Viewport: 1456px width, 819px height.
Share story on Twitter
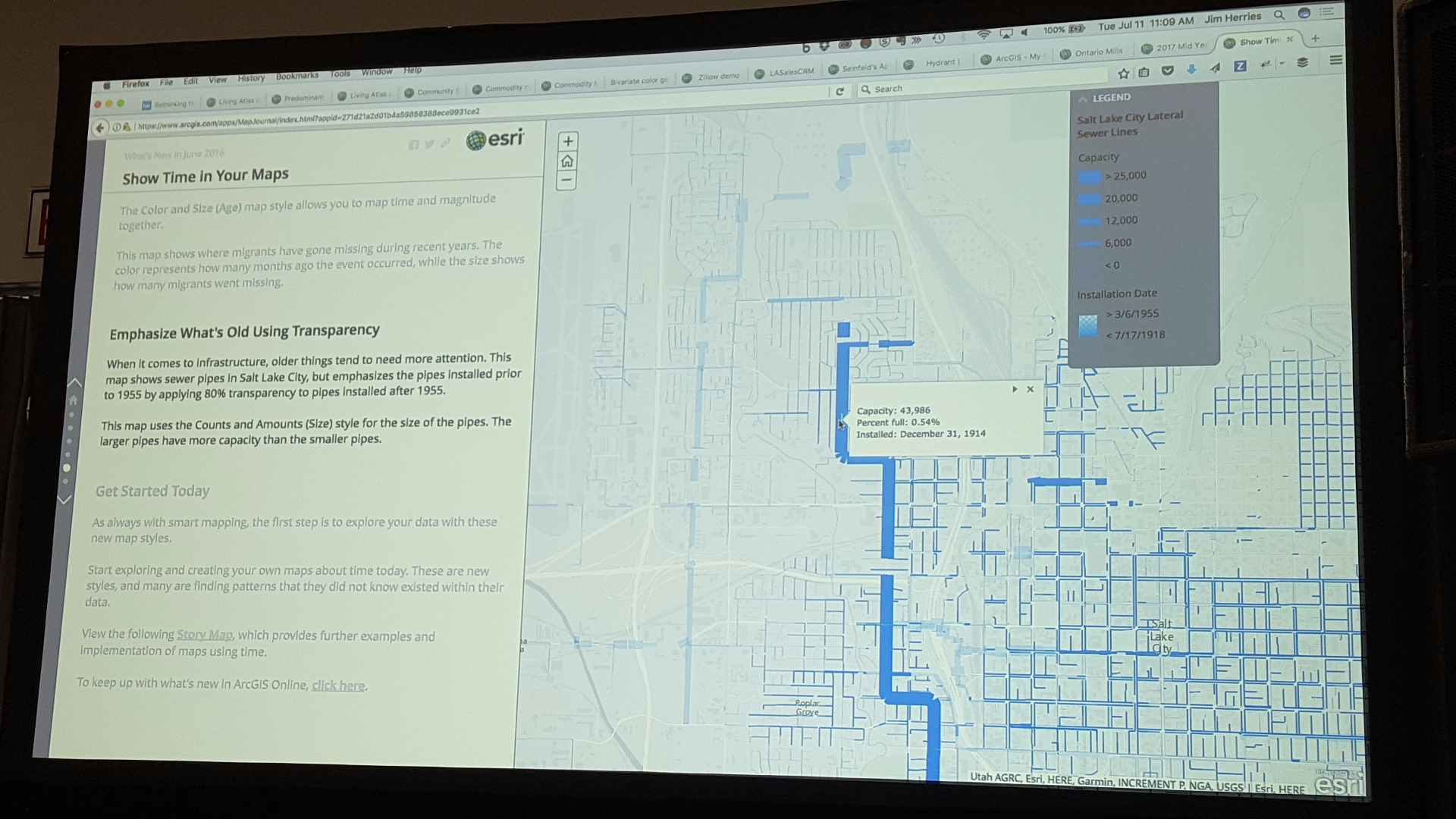[429, 144]
